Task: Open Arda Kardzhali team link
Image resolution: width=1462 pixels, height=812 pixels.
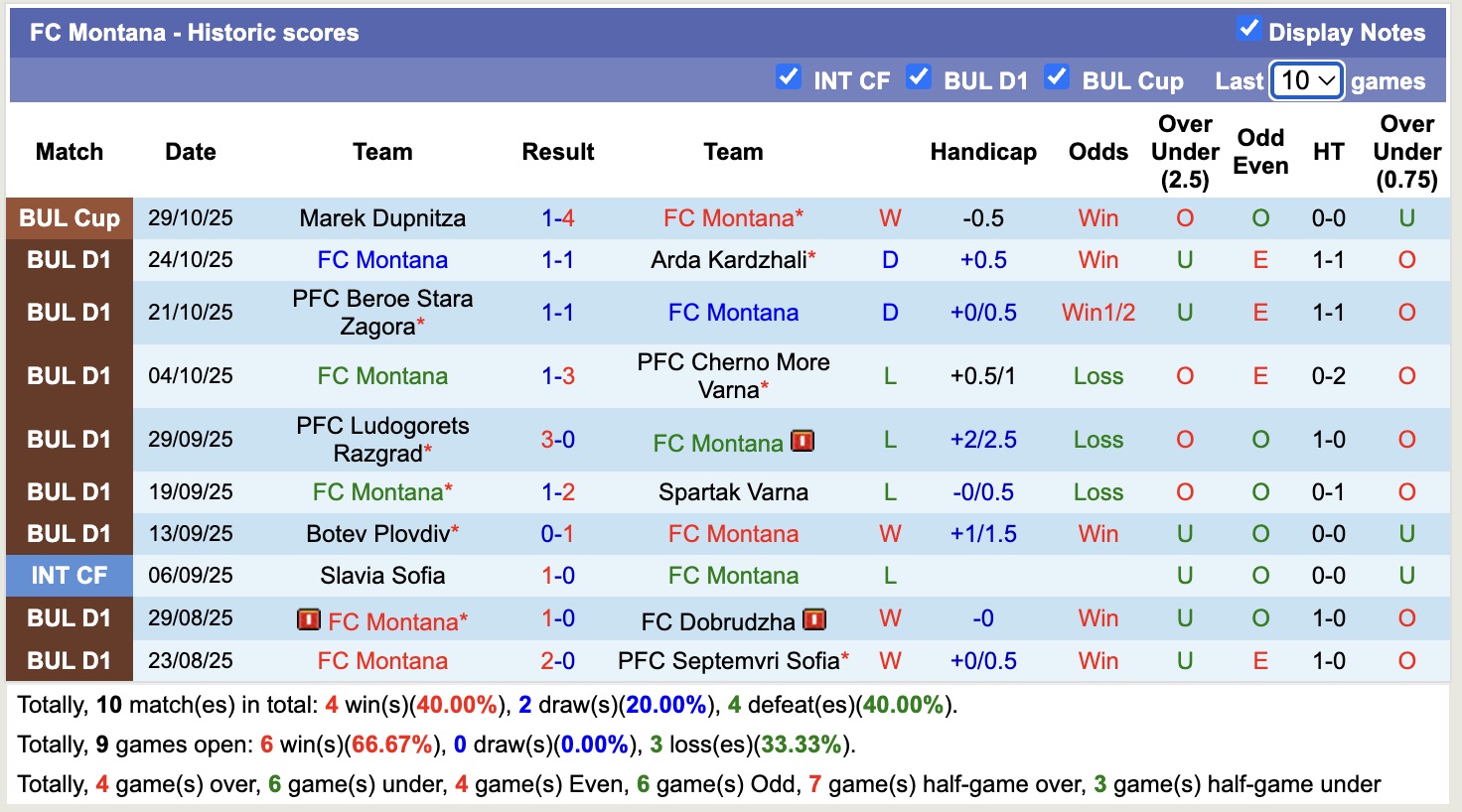Action: click(729, 260)
